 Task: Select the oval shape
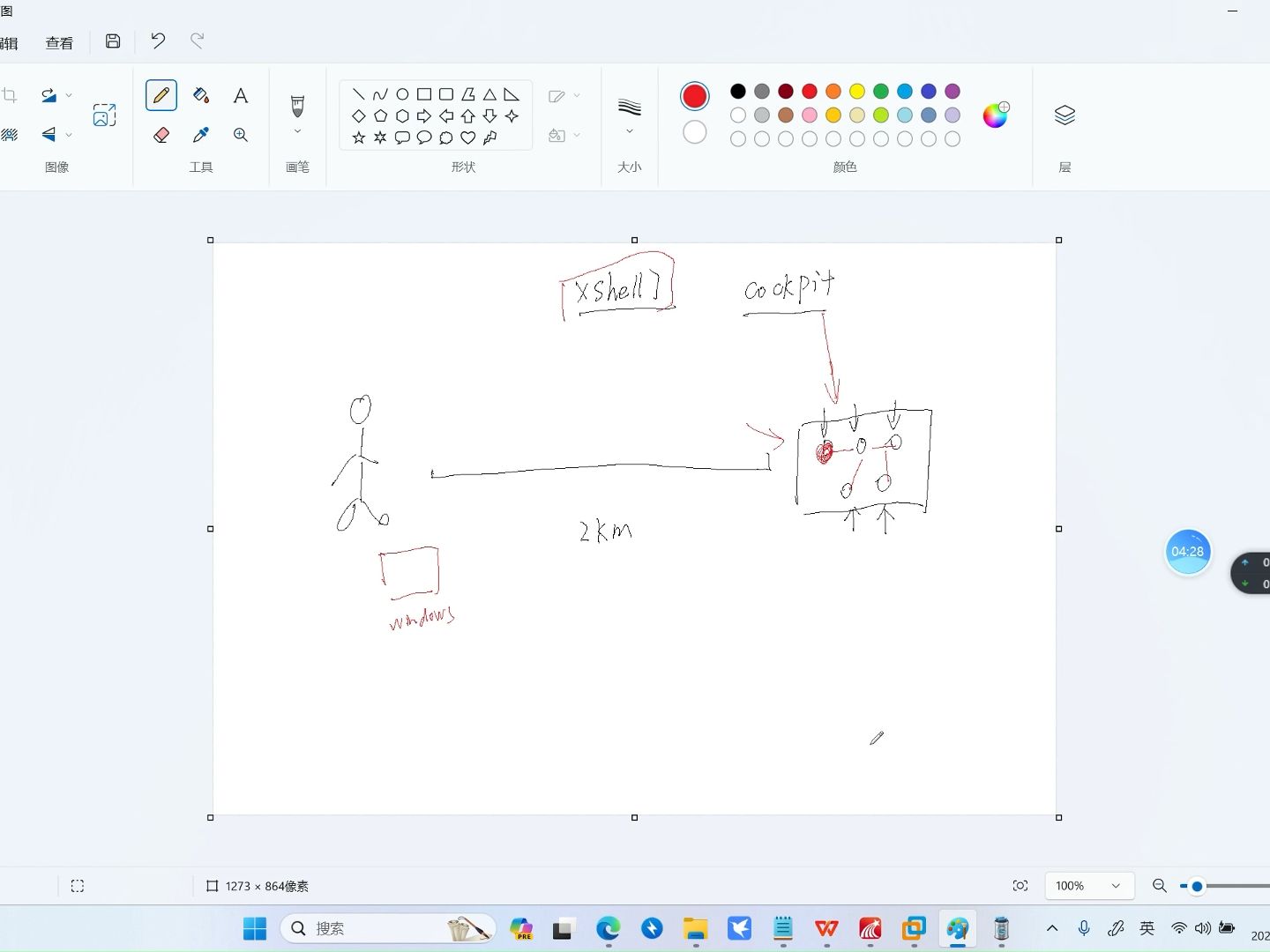(x=402, y=93)
